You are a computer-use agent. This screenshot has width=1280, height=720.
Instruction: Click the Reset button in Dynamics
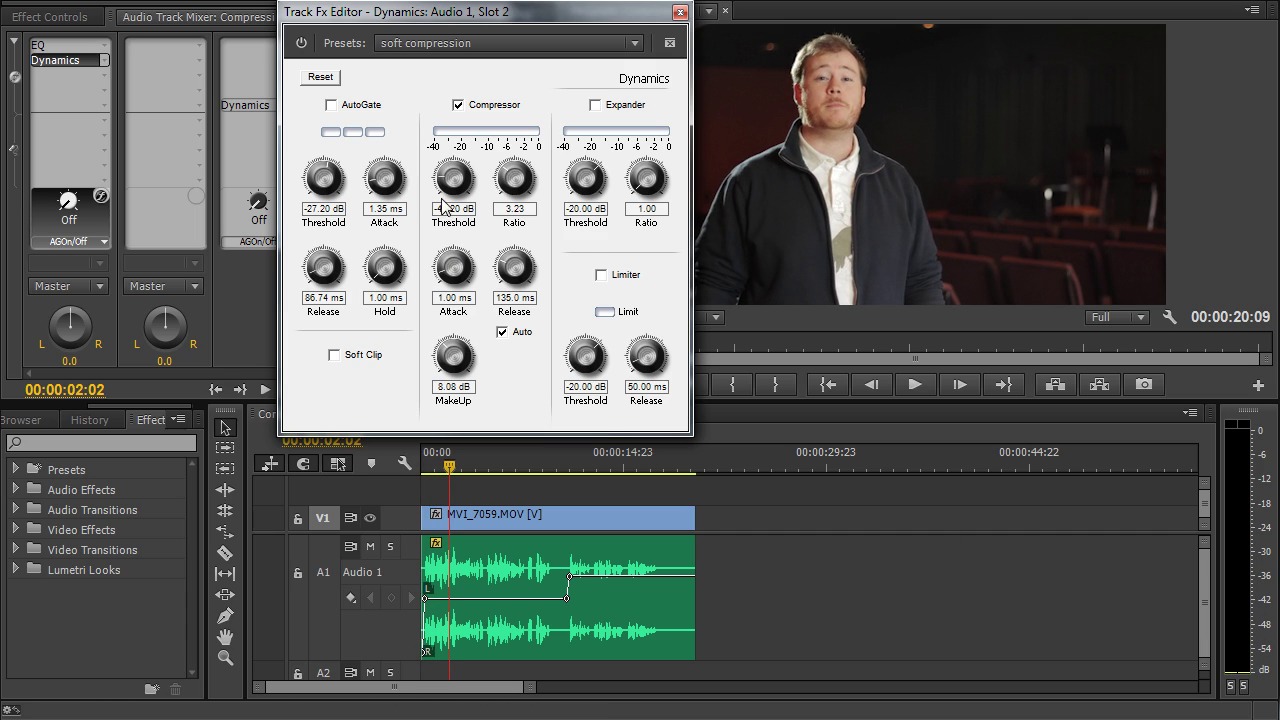(x=320, y=77)
